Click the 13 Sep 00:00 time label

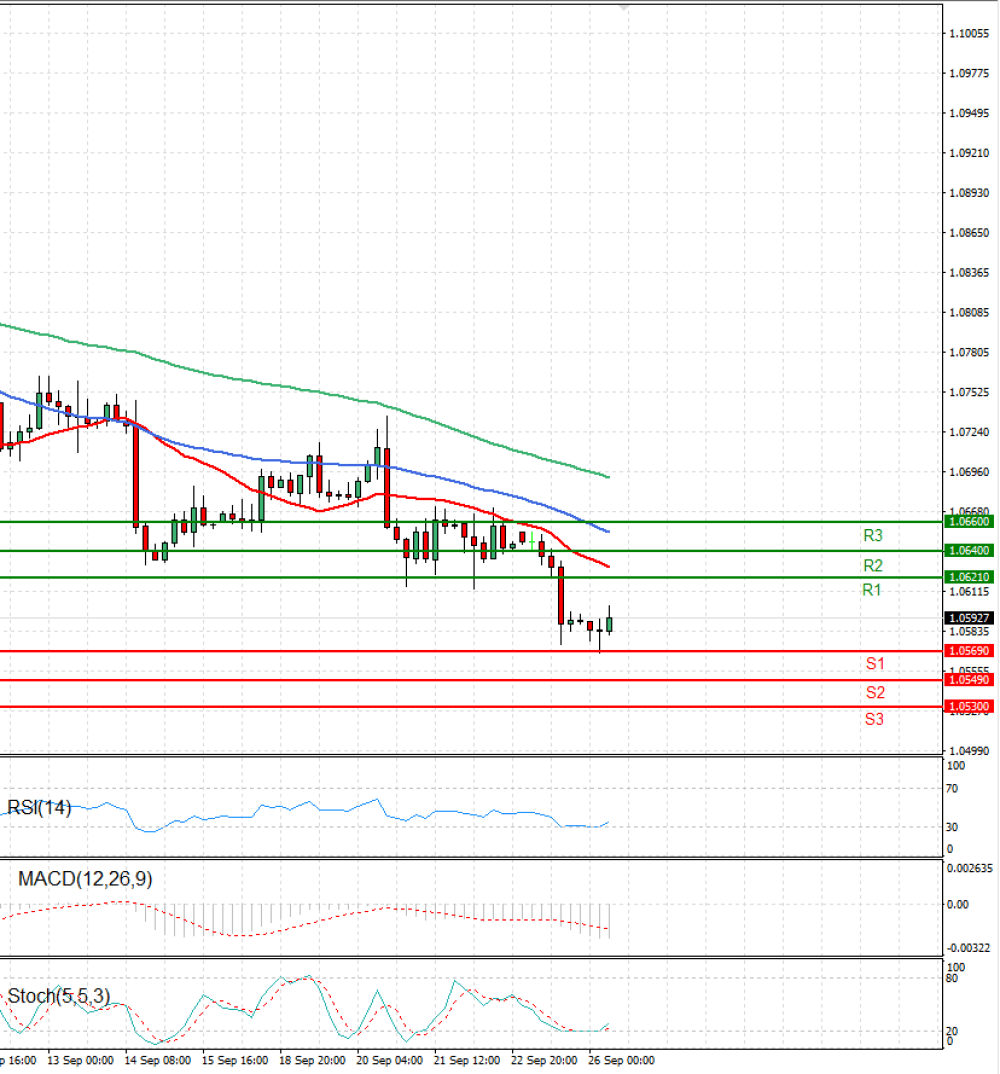(80, 1060)
